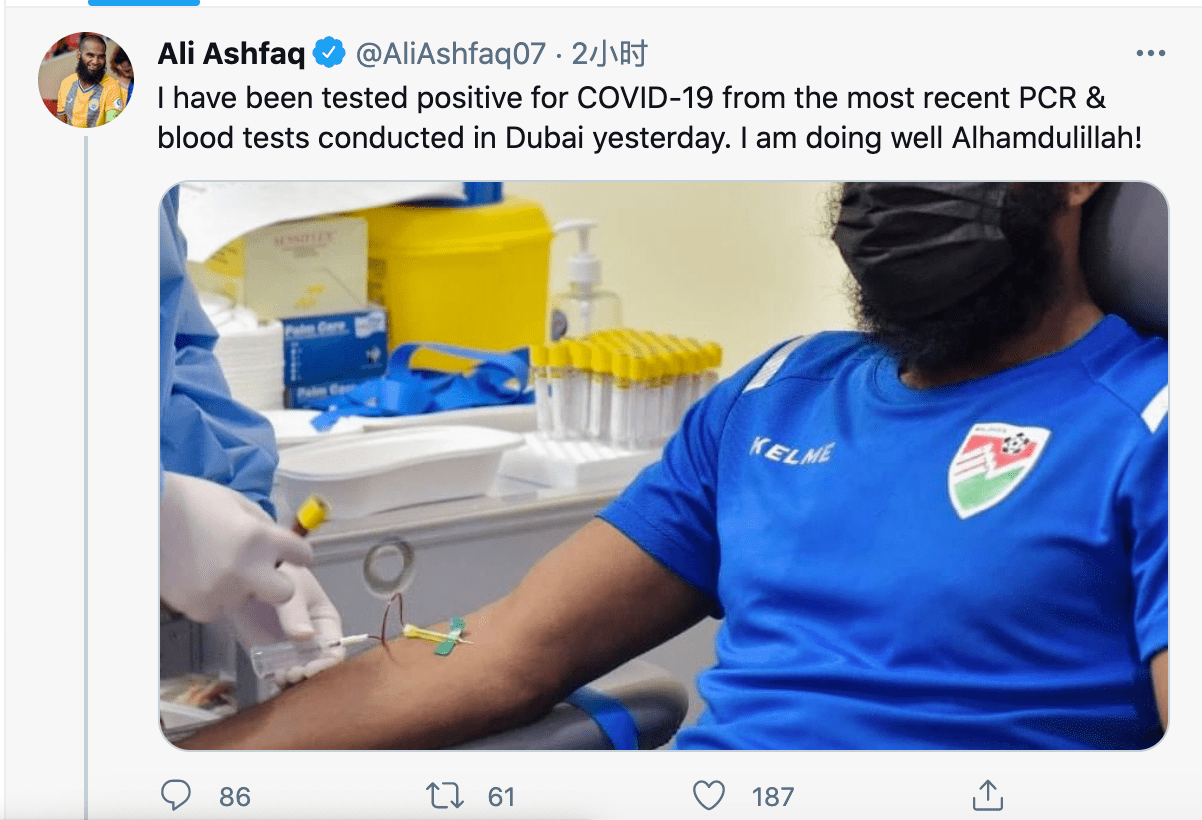Image resolution: width=1202 pixels, height=820 pixels.
Task: Open the @AliAshfaq07 handle link
Action: [450, 54]
